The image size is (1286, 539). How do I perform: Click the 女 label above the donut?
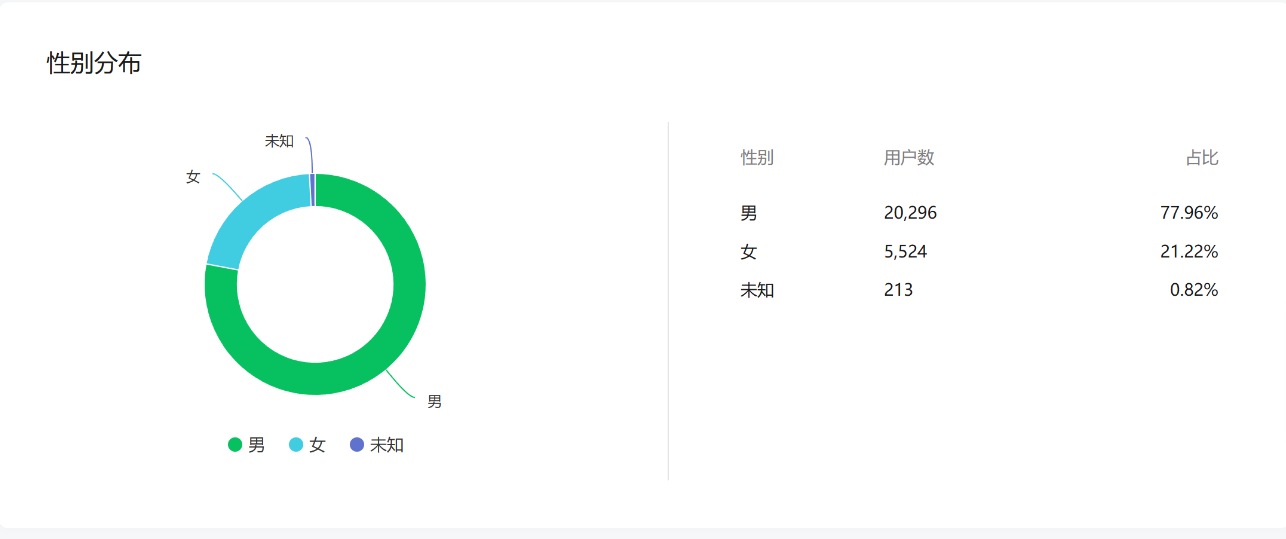193,177
